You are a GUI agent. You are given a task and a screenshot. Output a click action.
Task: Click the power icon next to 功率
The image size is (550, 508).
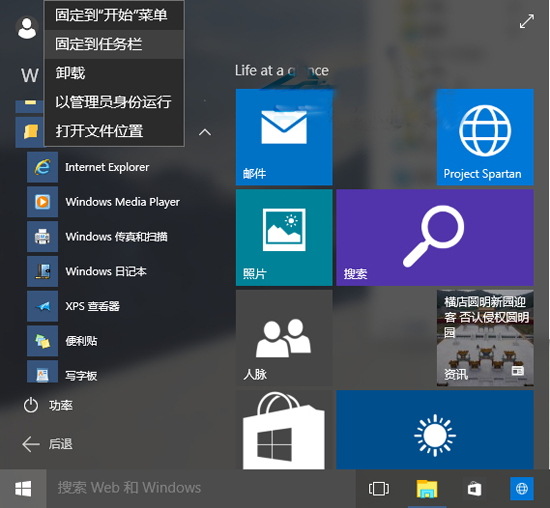tap(31, 405)
